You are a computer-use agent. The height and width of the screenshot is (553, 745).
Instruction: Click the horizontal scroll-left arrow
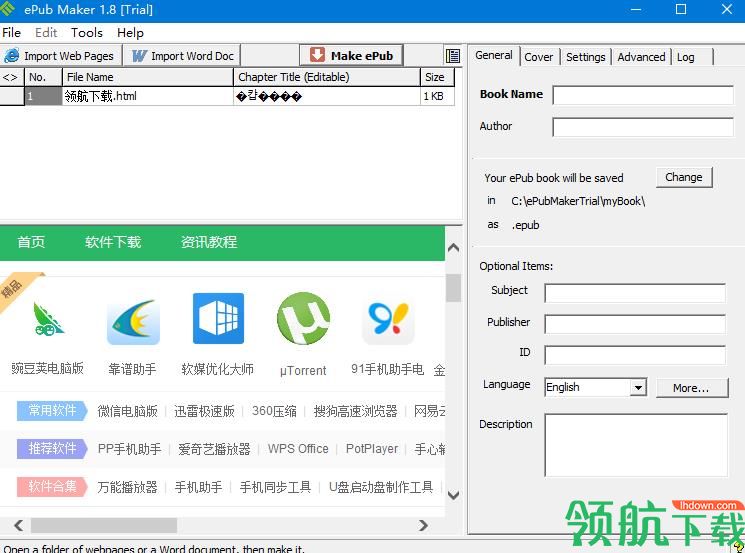(18, 525)
